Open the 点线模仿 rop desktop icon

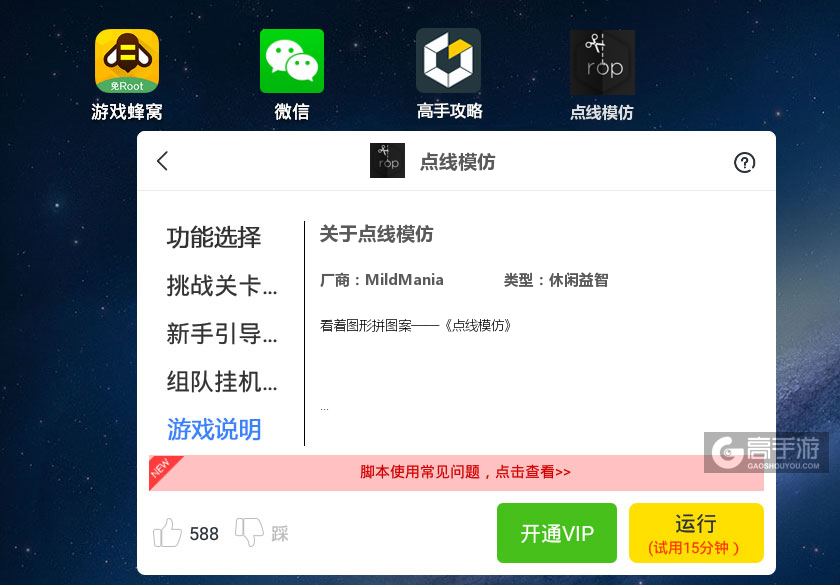(x=602, y=62)
